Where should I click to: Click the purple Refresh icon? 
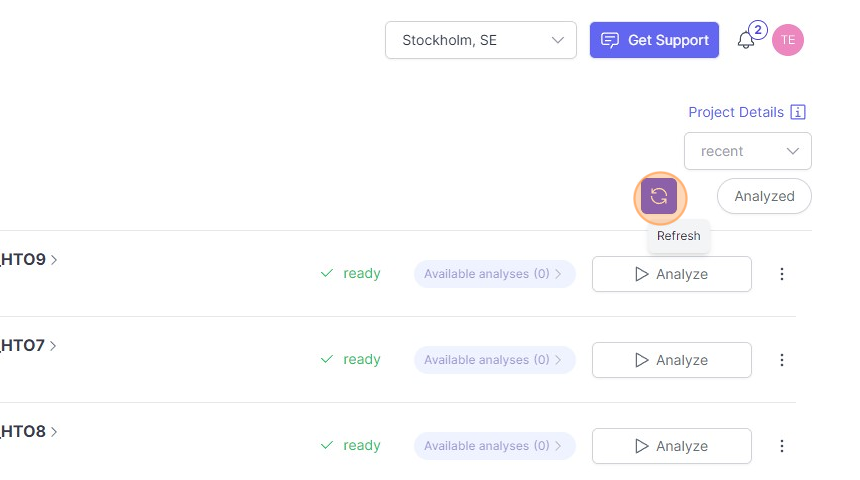click(659, 196)
